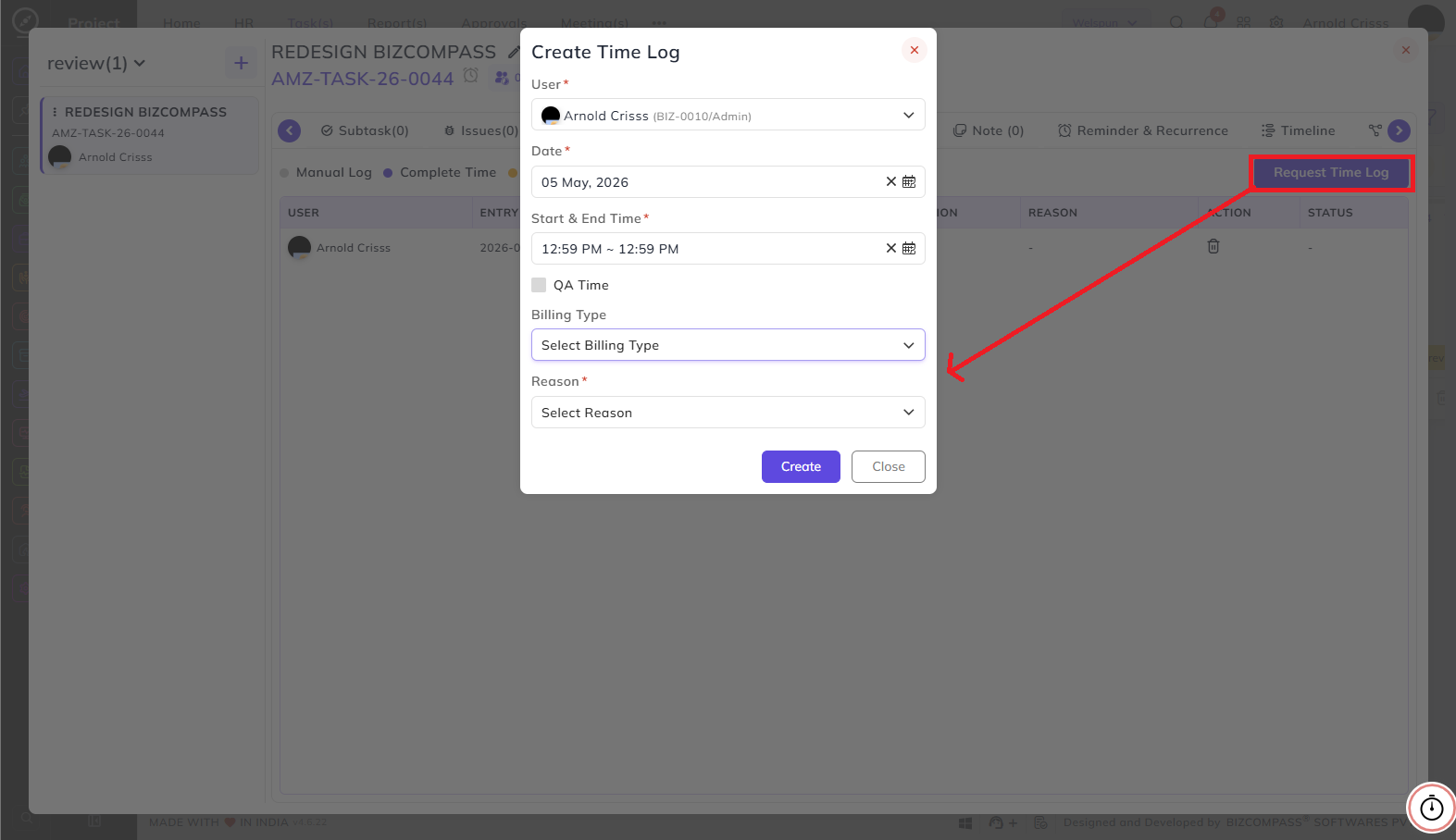The width and height of the screenshot is (1456, 840).
Task: Open the Subtask(0) tab
Action: [365, 130]
